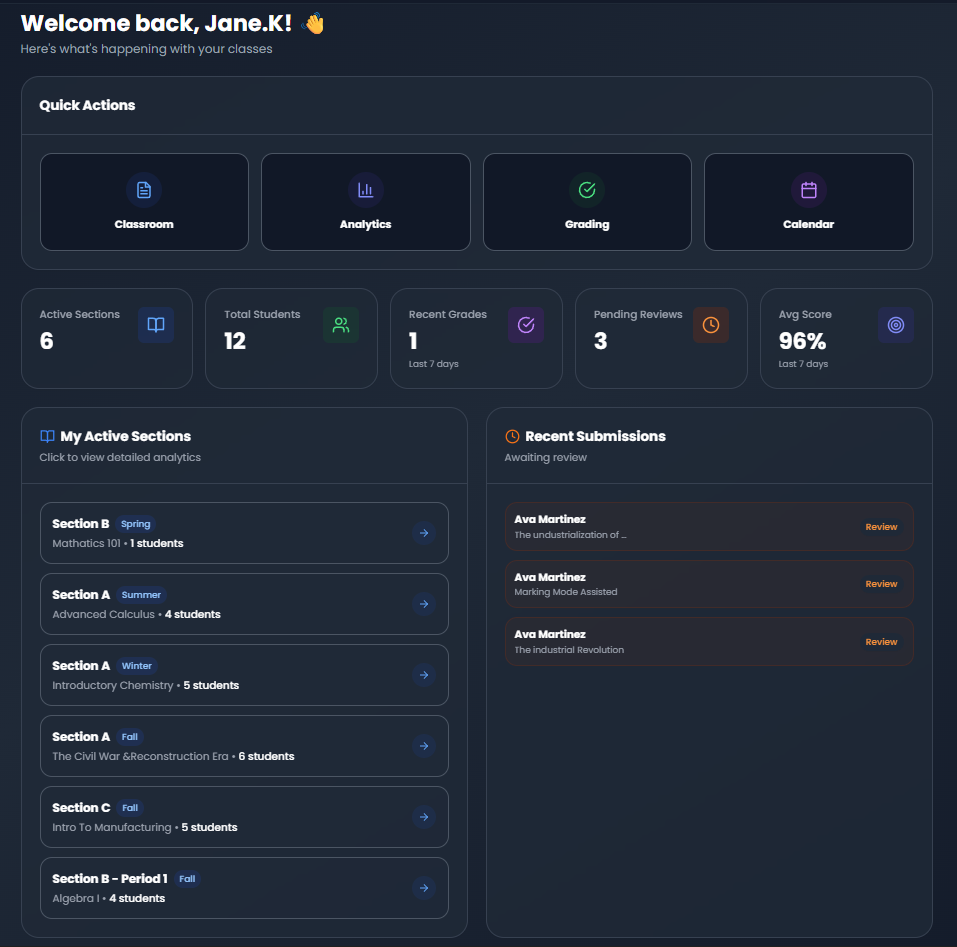The image size is (957, 947).
Task: Open details arrow for Advanced Calculus section
Action: point(424,603)
